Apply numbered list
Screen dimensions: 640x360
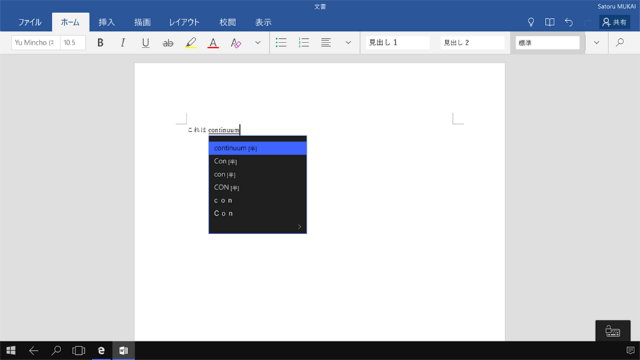(304, 43)
